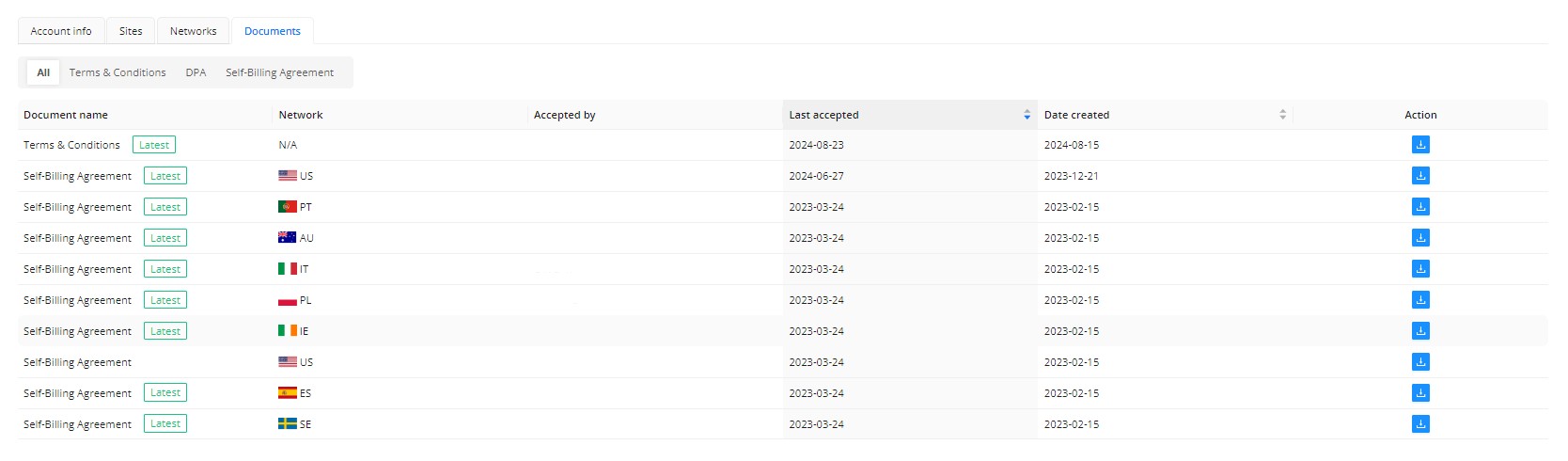Open the Sites tab
This screenshot has width=1568, height=461.
[x=131, y=31]
